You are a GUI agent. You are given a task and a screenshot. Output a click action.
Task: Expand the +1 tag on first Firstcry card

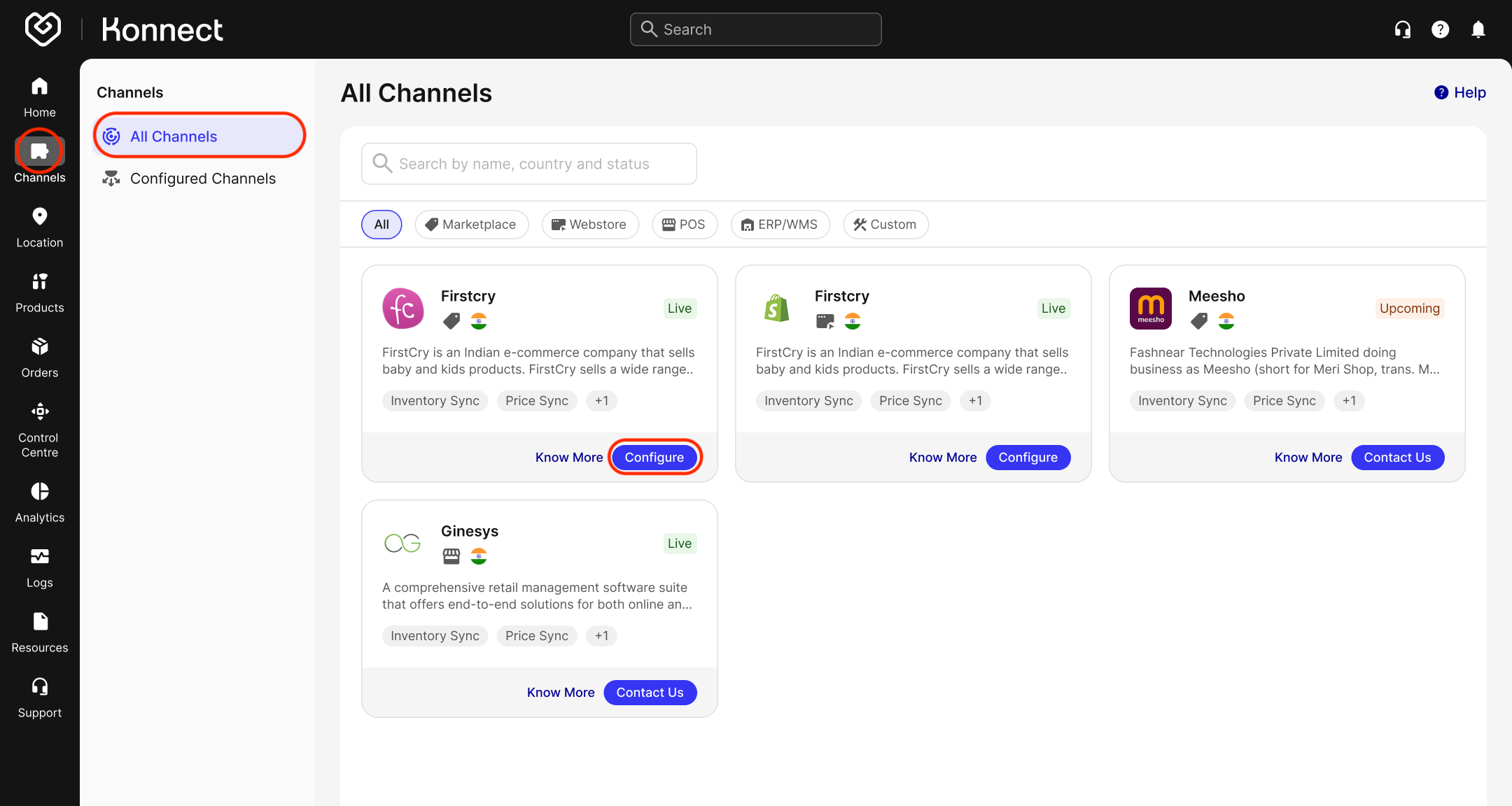click(x=601, y=401)
